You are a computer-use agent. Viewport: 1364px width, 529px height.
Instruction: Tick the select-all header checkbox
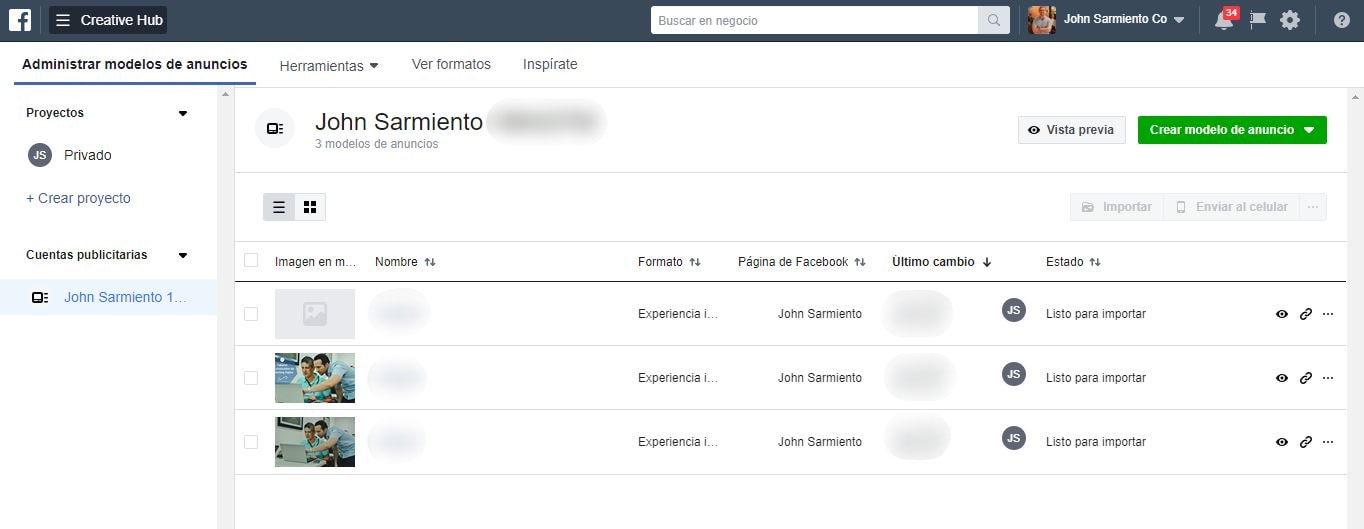click(x=251, y=261)
